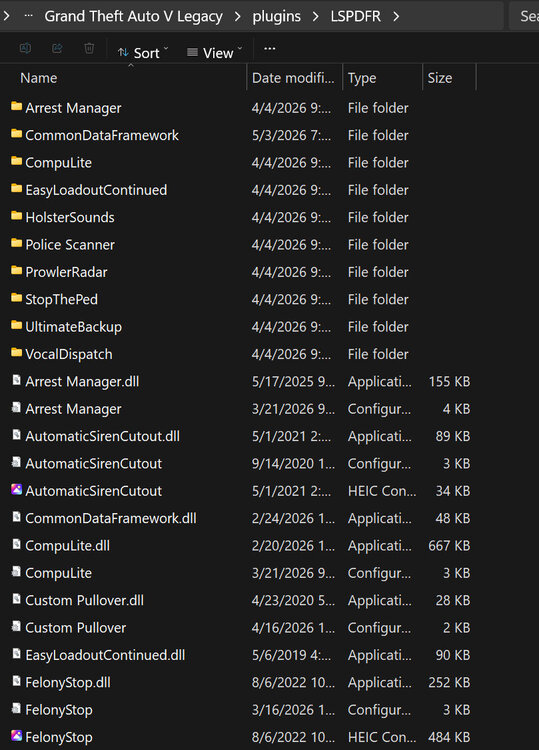Click the '484 KB' size cell
Viewport: 539px width, 750px height.
pos(449,737)
